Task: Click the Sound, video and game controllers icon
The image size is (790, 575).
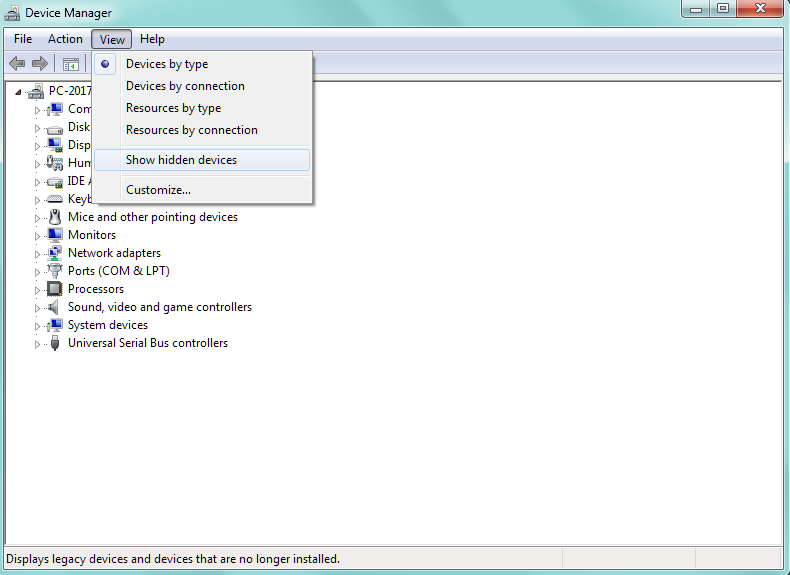Action: coord(55,307)
